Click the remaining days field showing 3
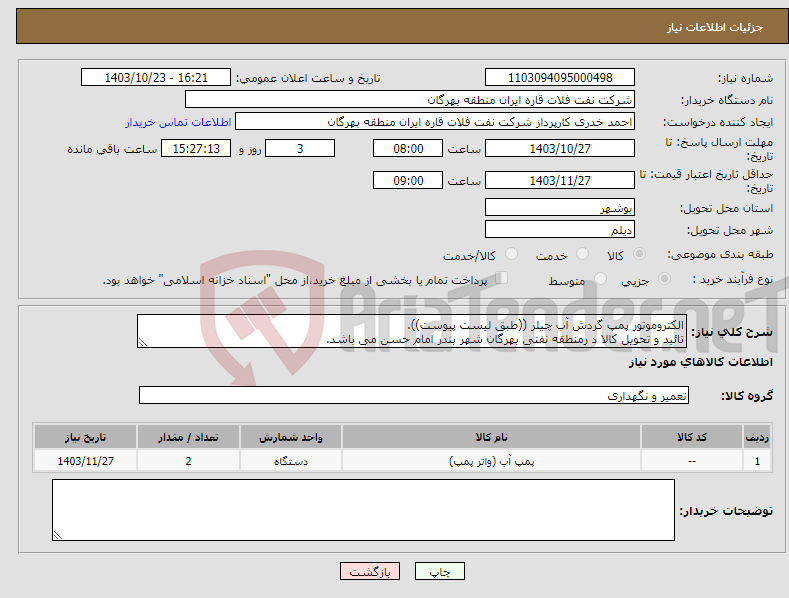The height and width of the screenshot is (598, 789). tap(300, 148)
